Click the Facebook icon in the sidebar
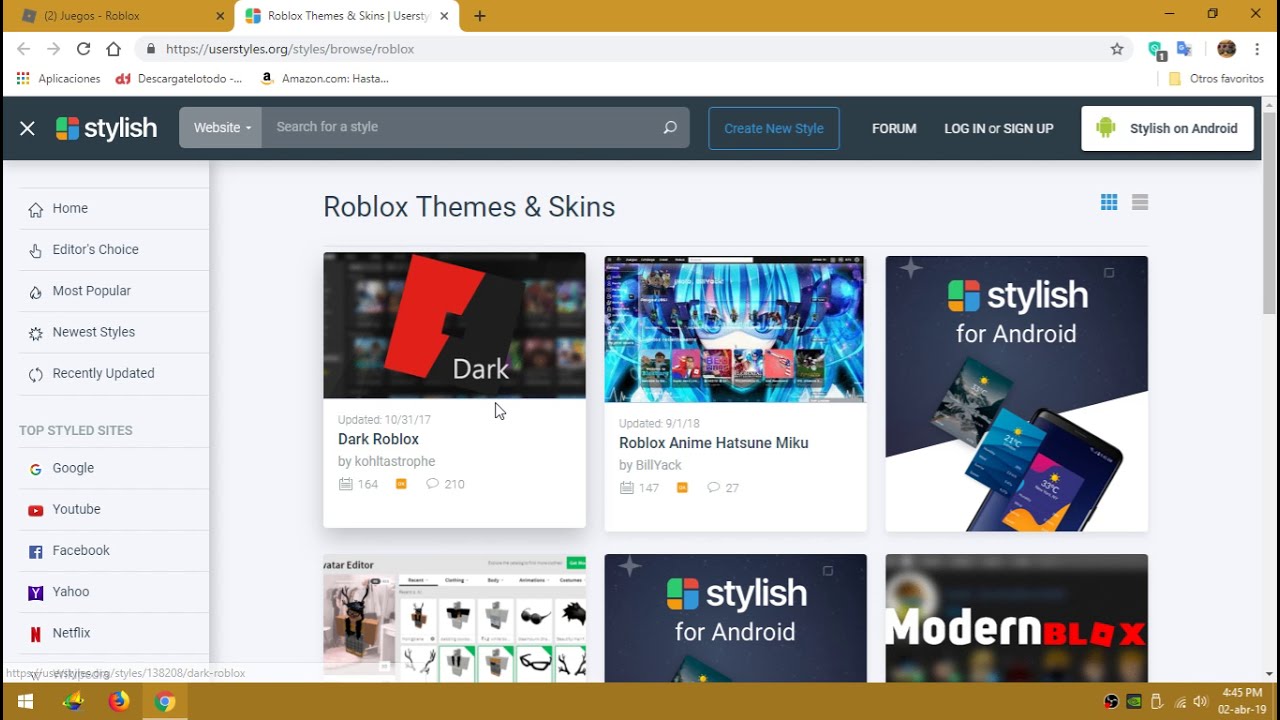This screenshot has width=1280, height=720. point(36,552)
